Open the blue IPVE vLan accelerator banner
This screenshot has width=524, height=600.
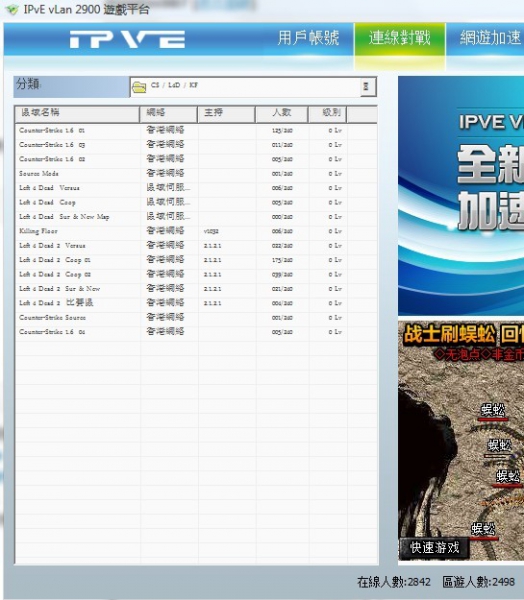tap(461, 196)
